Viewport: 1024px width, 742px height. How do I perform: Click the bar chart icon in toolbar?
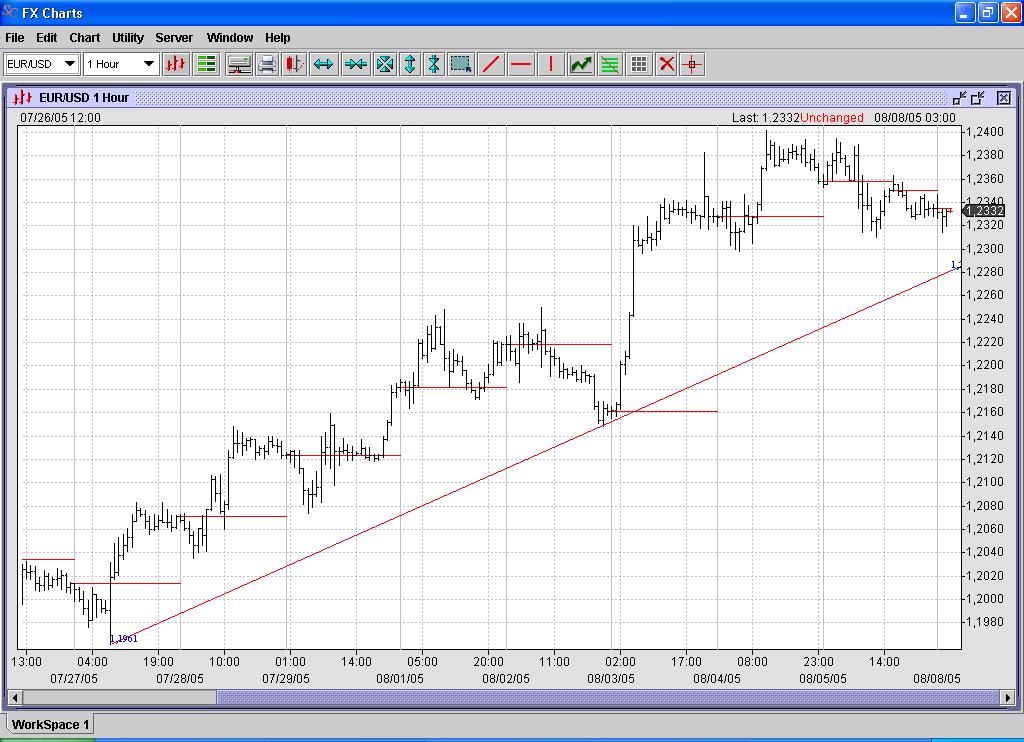(176, 64)
